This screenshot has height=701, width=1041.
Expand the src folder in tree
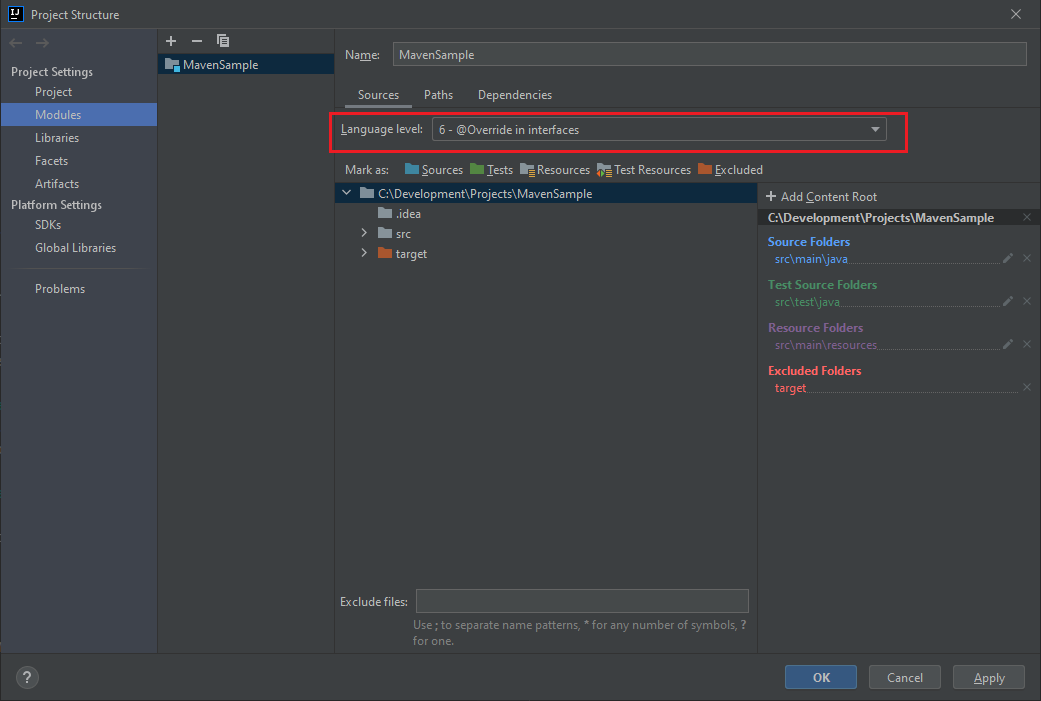tap(364, 233)
